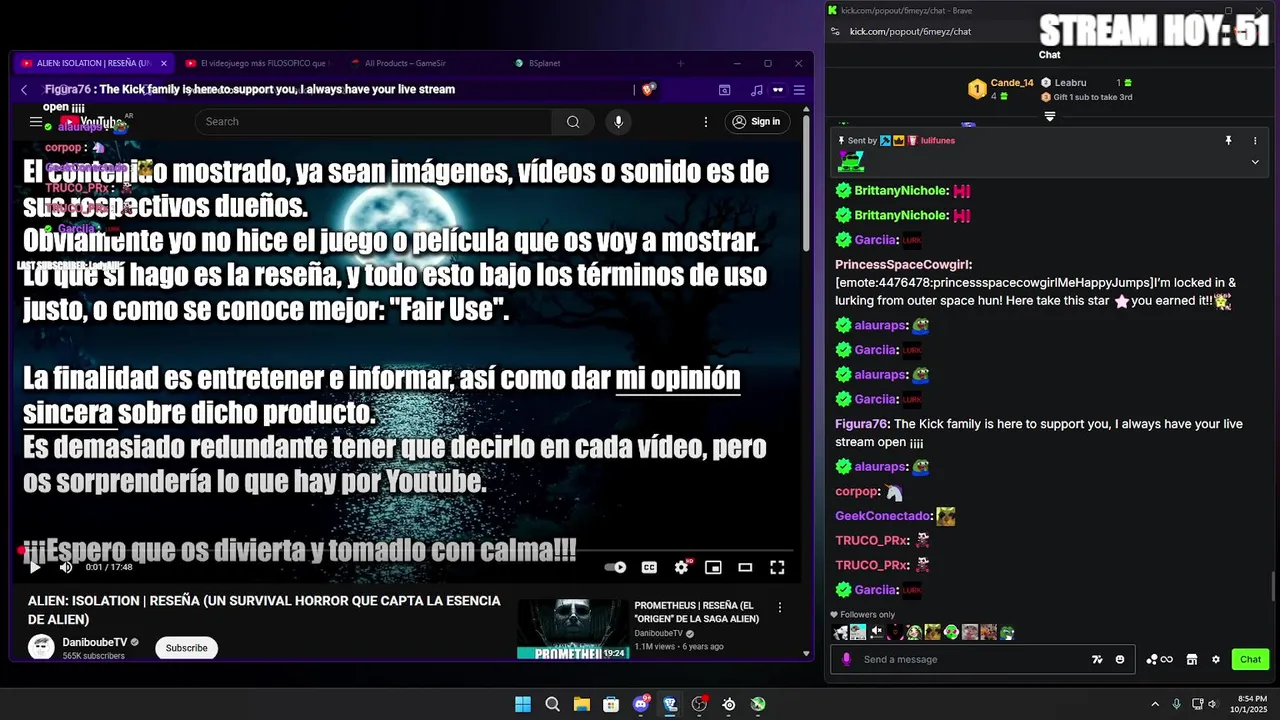Start voice search with microphone icon

pyautogui.click(x=618, y=121)
